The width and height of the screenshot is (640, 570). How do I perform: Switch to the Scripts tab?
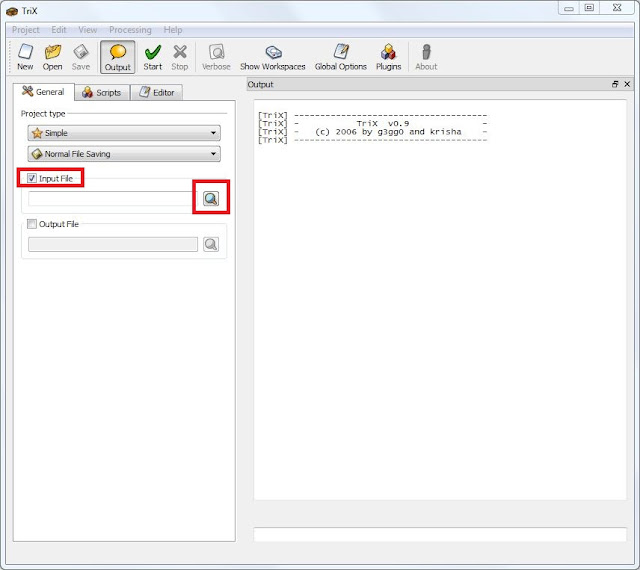point(102,93)
